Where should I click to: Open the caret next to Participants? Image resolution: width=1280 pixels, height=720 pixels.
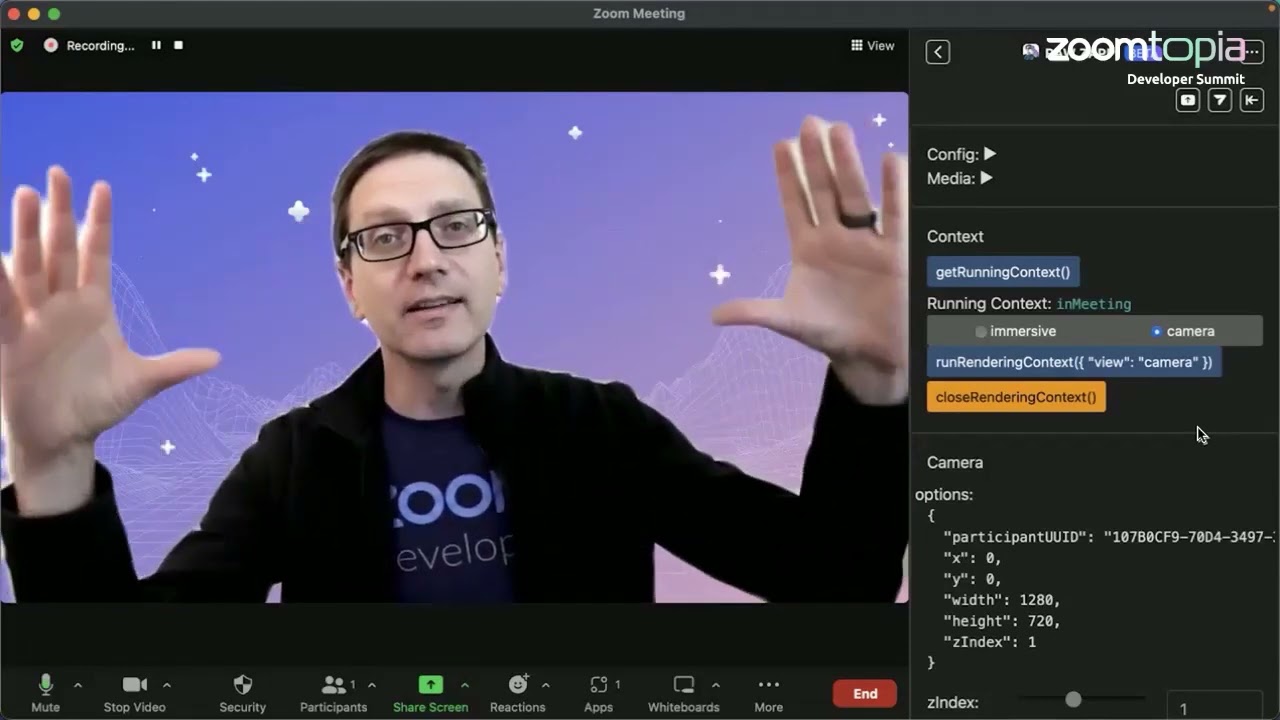coord(372,685)
